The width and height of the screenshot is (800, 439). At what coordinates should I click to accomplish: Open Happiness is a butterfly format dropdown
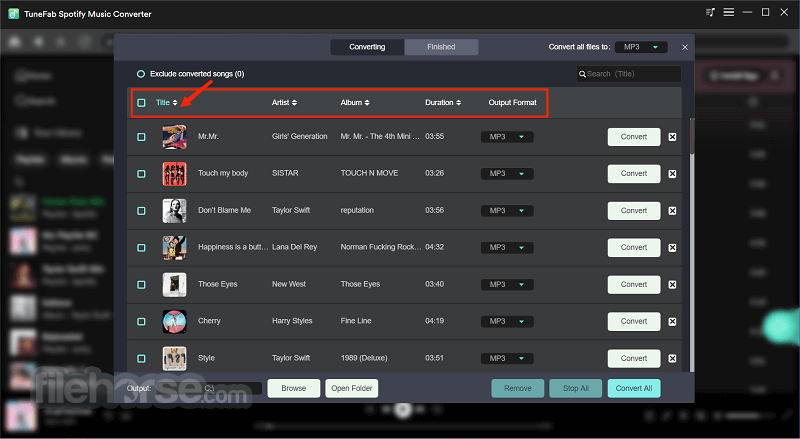(x=507, y=248)
